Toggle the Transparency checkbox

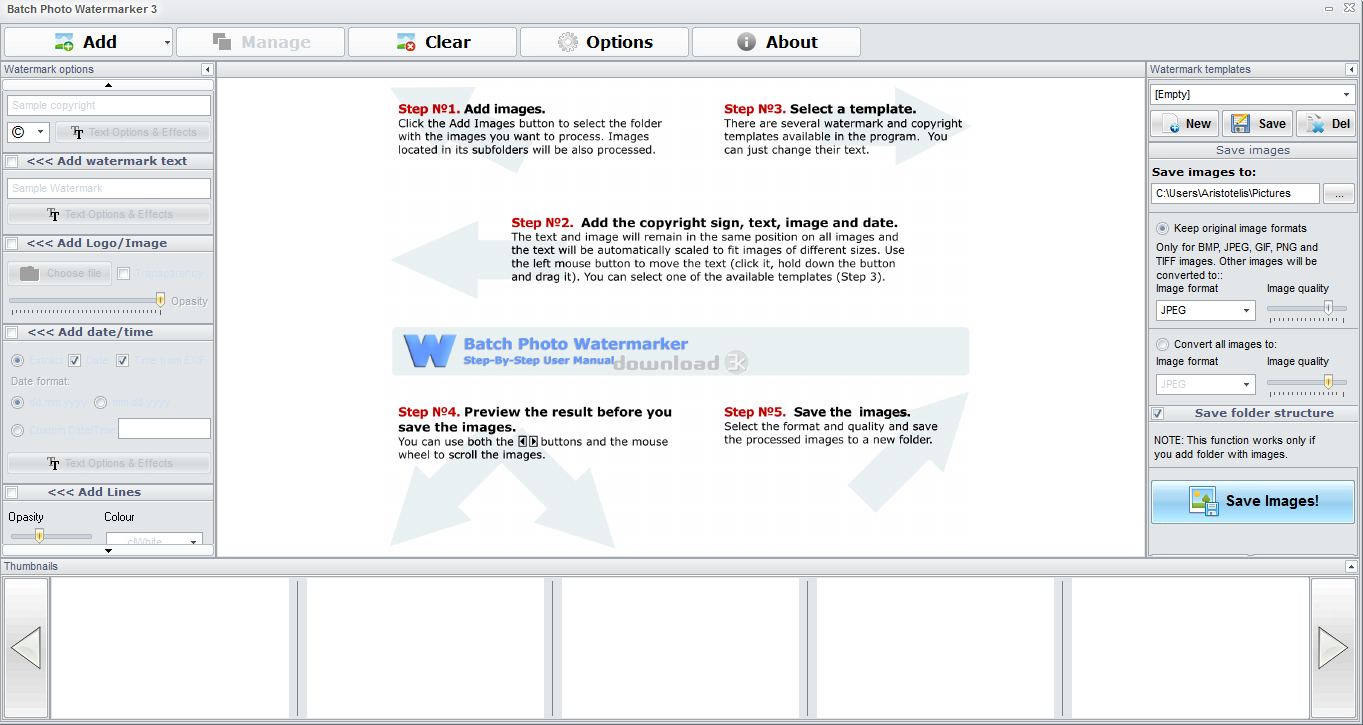(x=124, y=273)
